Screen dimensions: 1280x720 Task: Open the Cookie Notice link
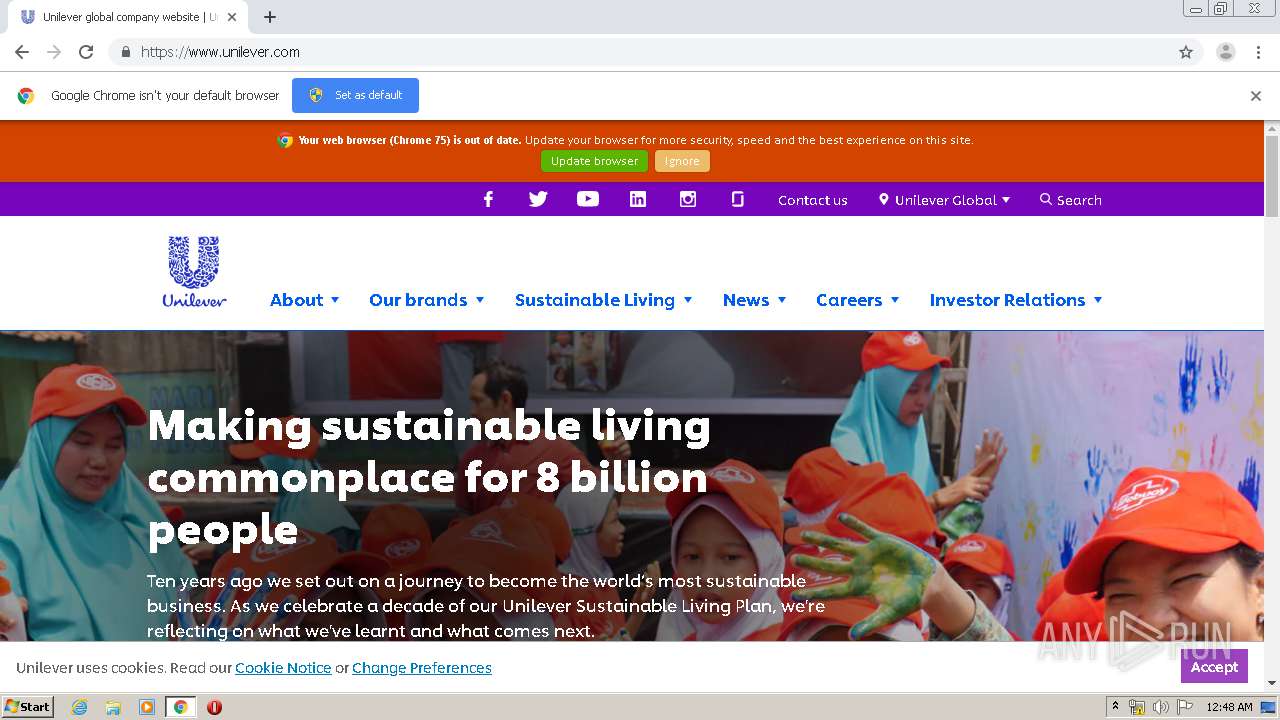point(283,668)
